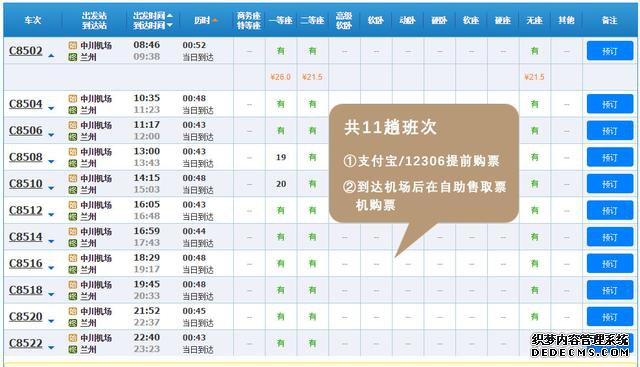The width and height of the screenshot is (640, 367).
Task: Click departure station icon for C8504
Action: pyautogui.click(x=73, y=98)
